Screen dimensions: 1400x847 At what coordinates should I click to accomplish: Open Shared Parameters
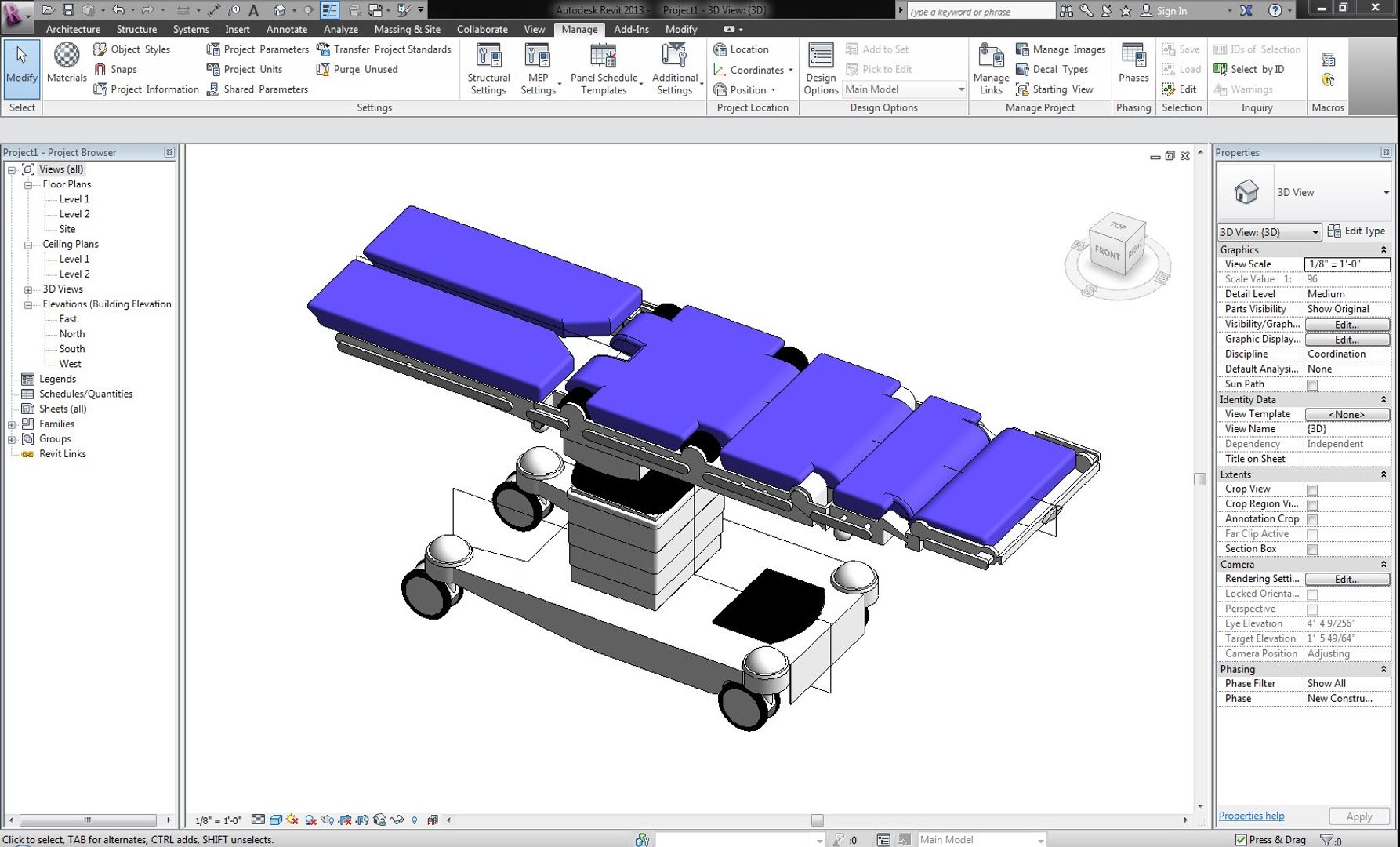[257, 89]
